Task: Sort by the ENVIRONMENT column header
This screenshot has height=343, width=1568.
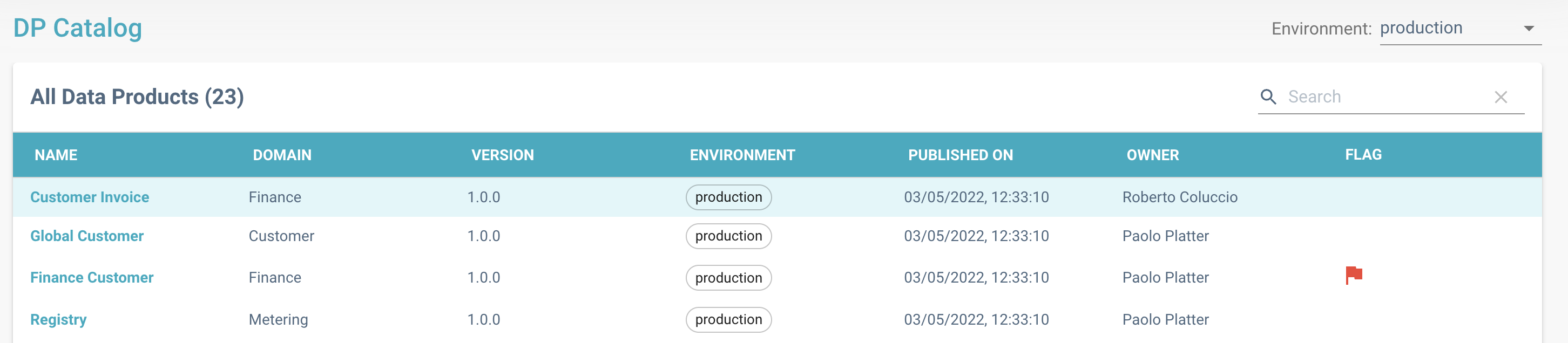Action: pos(742,155)
